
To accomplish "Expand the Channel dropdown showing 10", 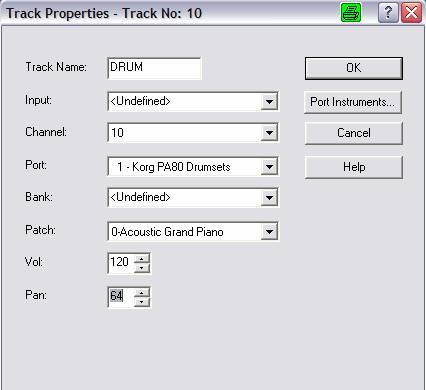I will 269,133.
